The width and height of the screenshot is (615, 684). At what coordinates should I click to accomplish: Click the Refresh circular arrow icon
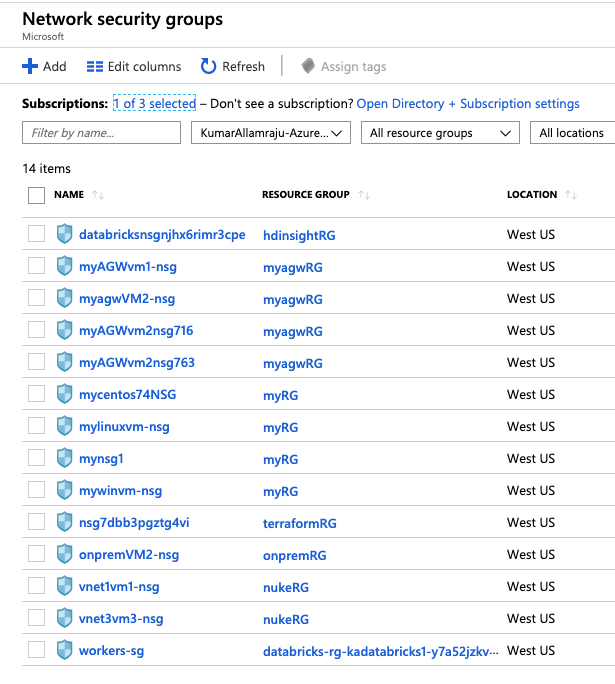point(208,66)
